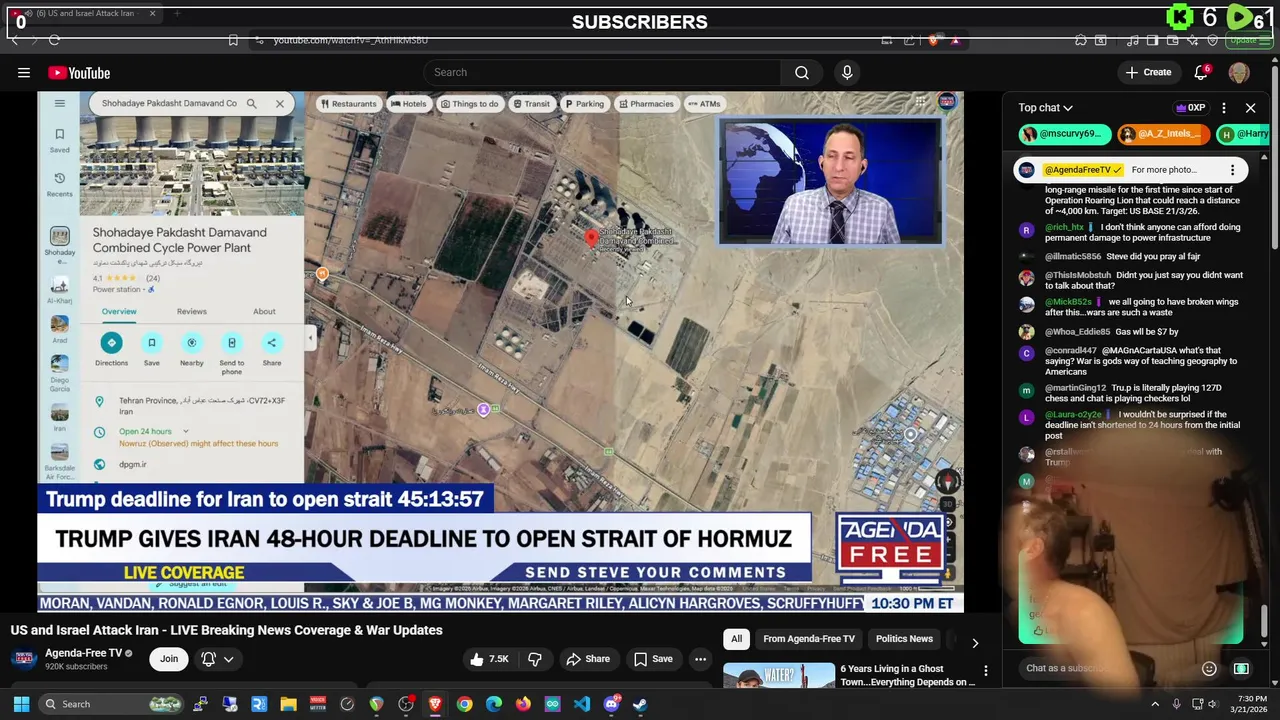Select the All filter chip

tap(736, 639)
